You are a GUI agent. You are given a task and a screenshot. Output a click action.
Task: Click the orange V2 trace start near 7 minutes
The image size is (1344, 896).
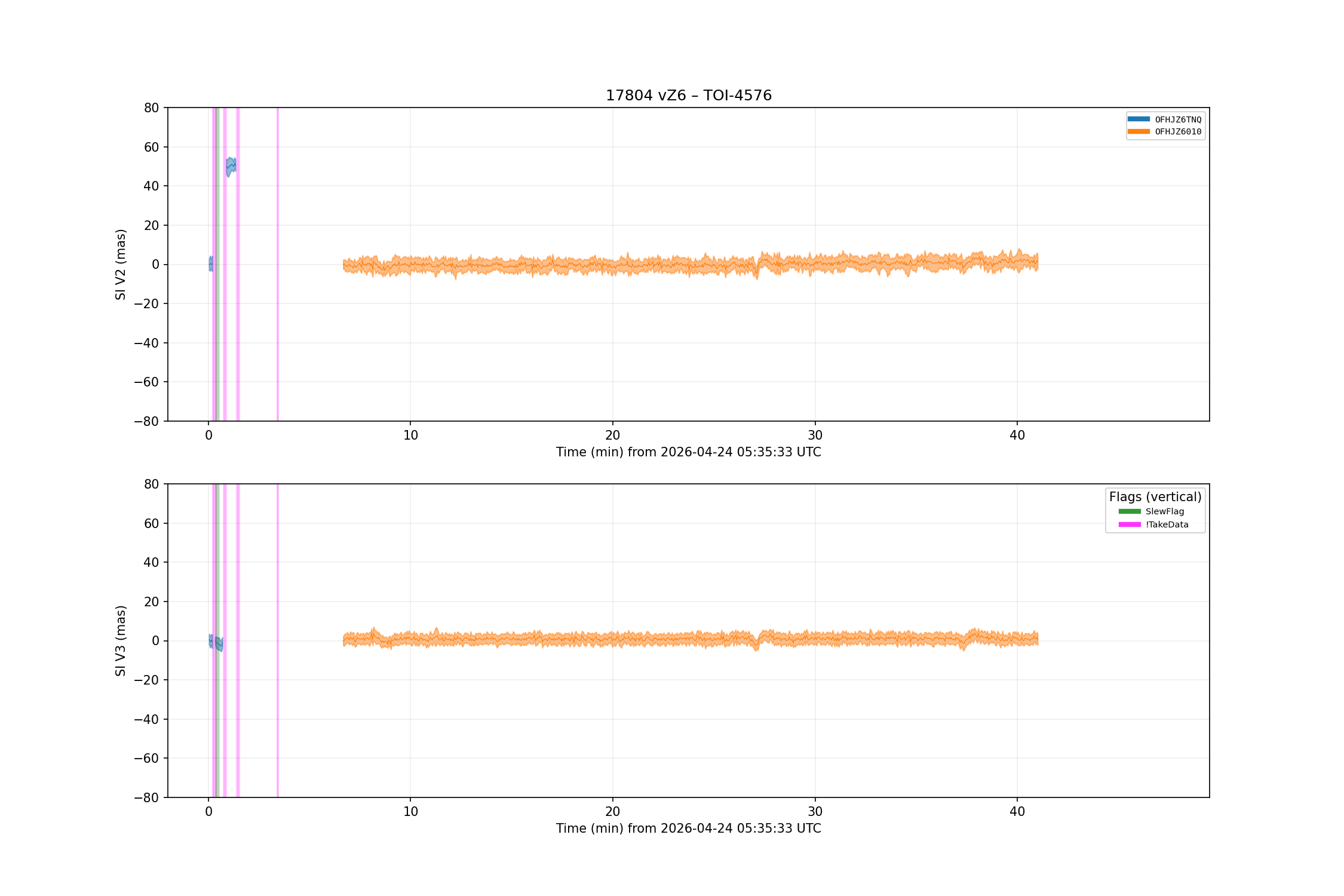click(345, 265)
